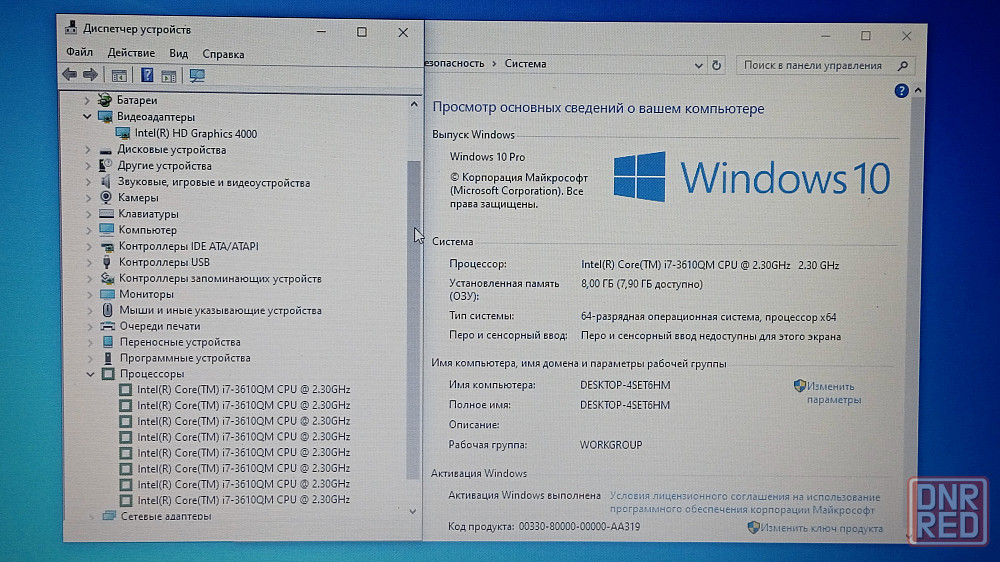
Task: Expand the Дисковые устройства node
Action: [88, 150]
